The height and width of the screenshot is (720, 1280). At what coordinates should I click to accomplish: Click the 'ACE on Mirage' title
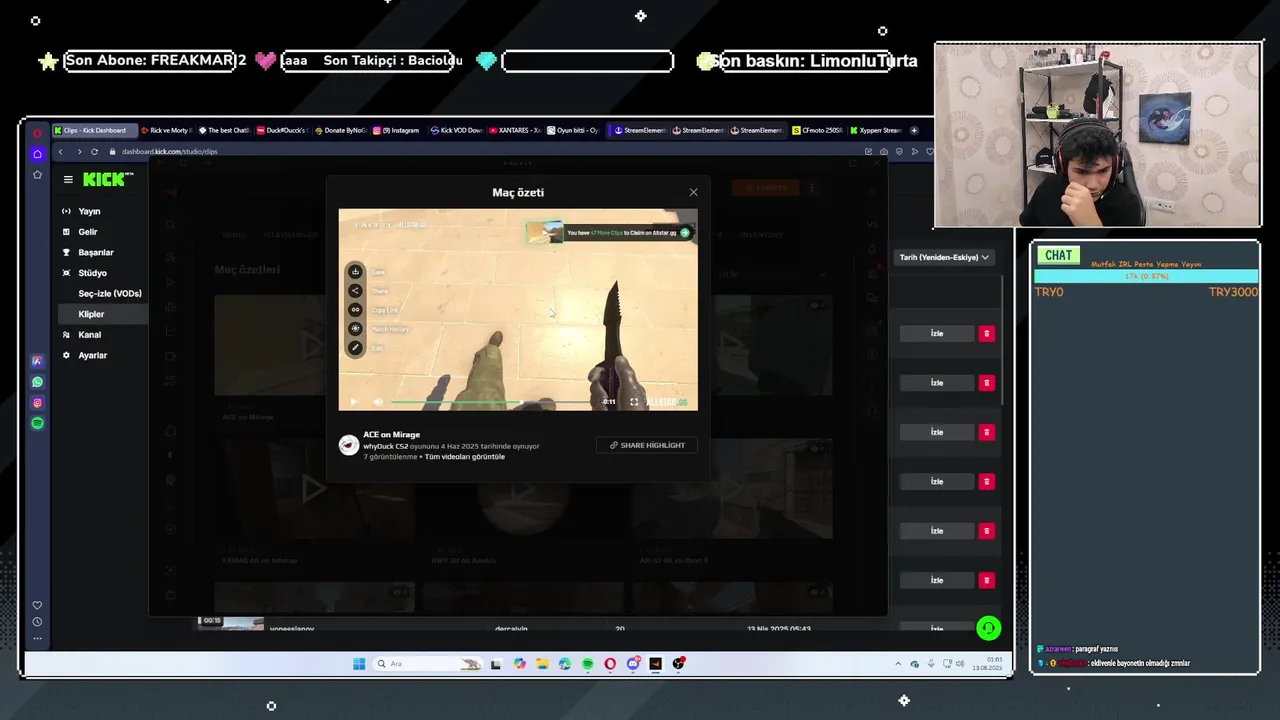(391, 435)
